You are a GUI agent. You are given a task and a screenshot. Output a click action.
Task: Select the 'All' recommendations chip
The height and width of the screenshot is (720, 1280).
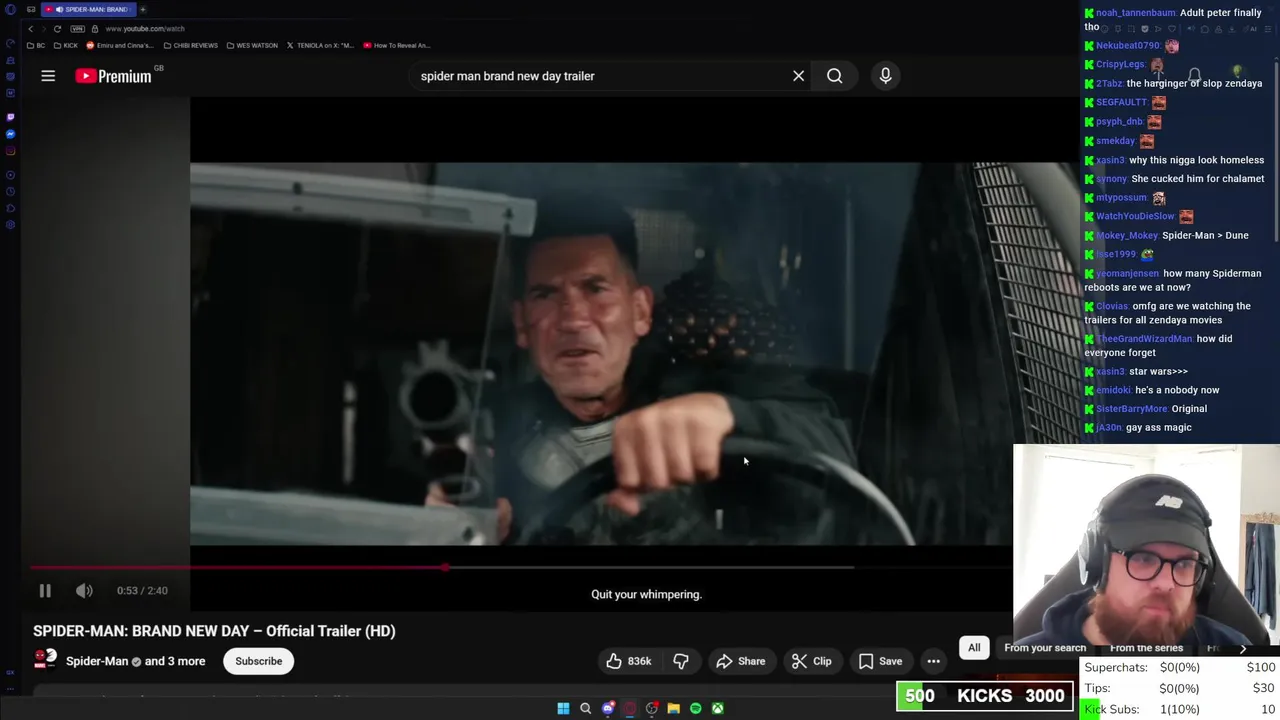pyautogui.click(x=974, y=648)
